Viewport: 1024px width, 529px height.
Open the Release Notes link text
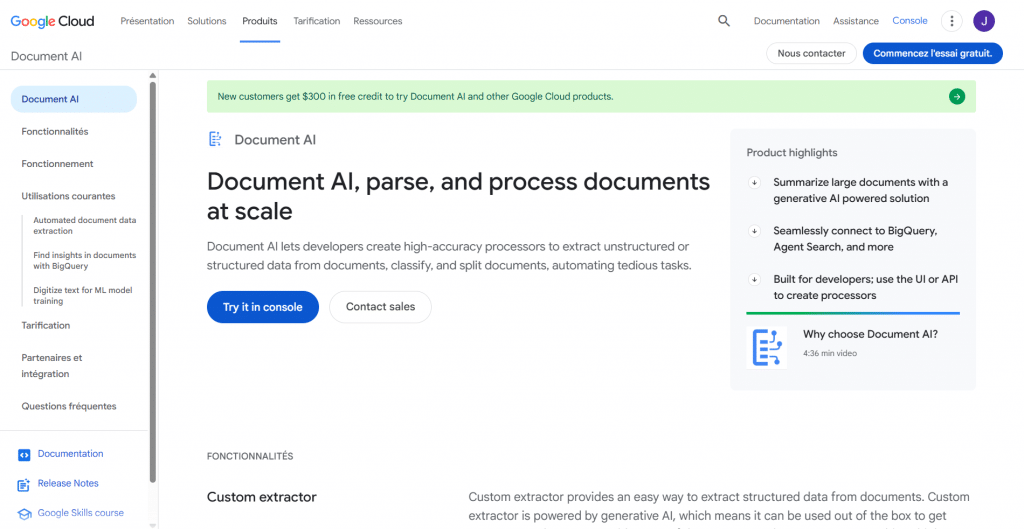click(x=69, y=483)
